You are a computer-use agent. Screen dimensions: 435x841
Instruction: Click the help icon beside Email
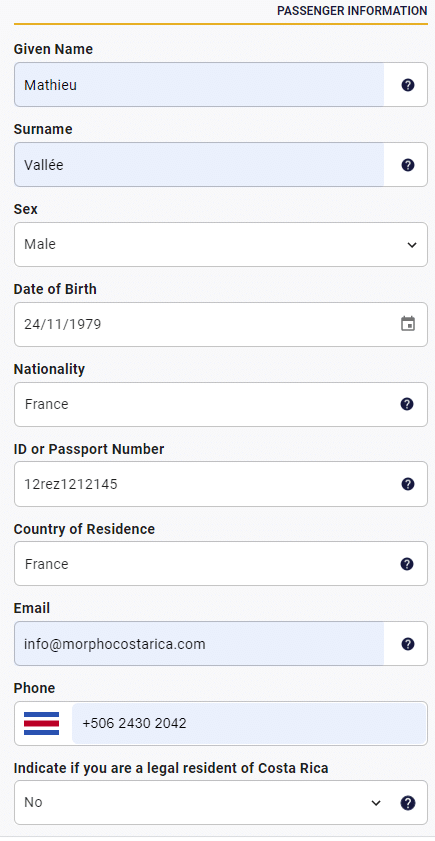click(408, 644)
